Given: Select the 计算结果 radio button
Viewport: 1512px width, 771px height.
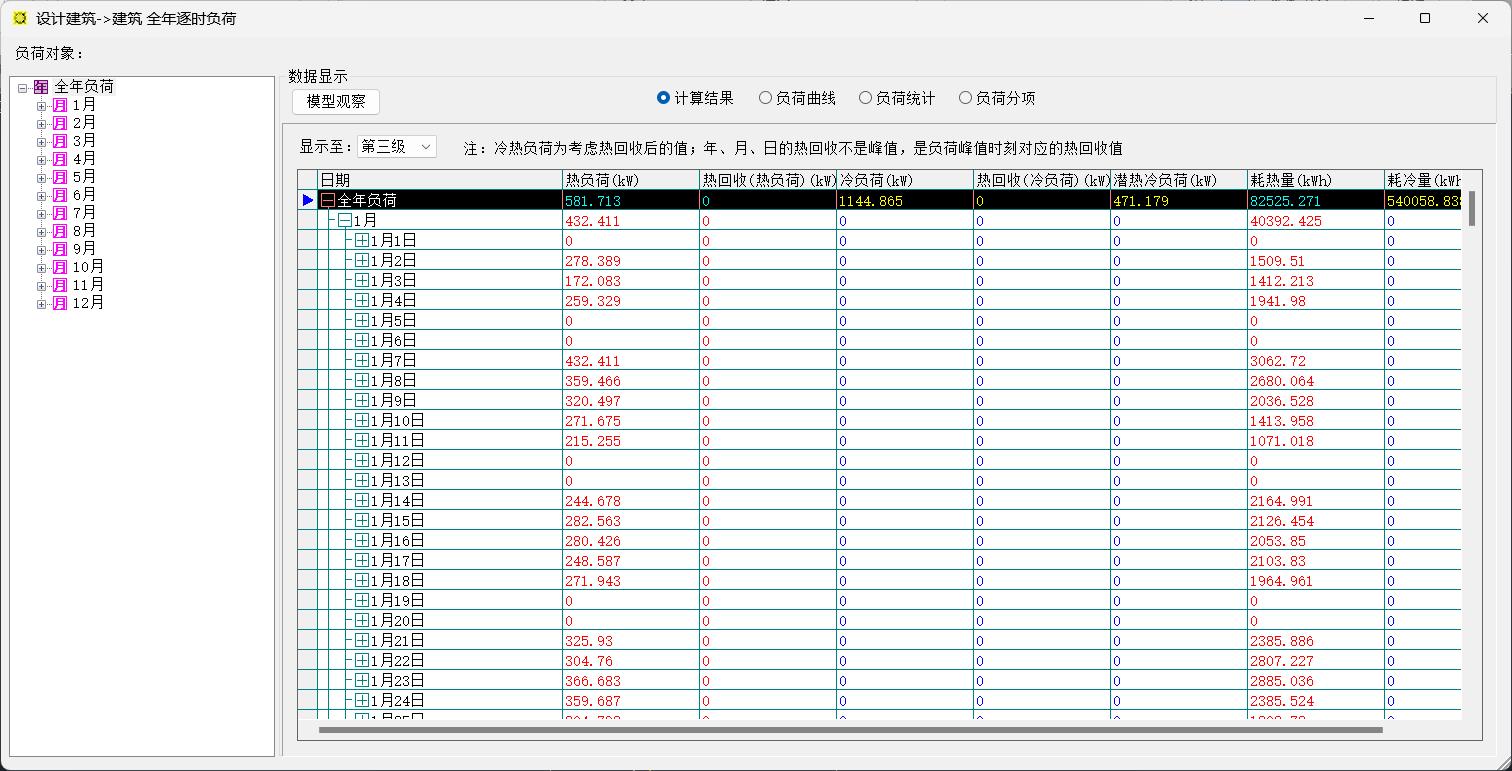Looking at the screenshot, I should pos(663,98).
